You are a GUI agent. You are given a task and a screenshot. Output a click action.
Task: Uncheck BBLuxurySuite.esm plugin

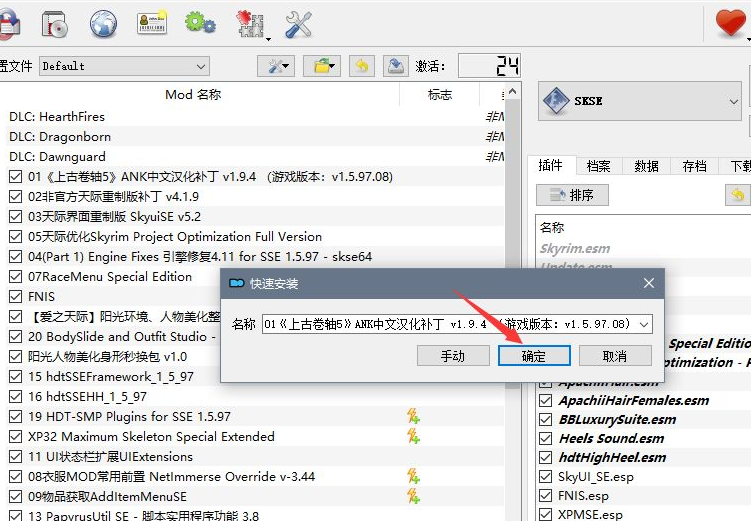point(545,419)
